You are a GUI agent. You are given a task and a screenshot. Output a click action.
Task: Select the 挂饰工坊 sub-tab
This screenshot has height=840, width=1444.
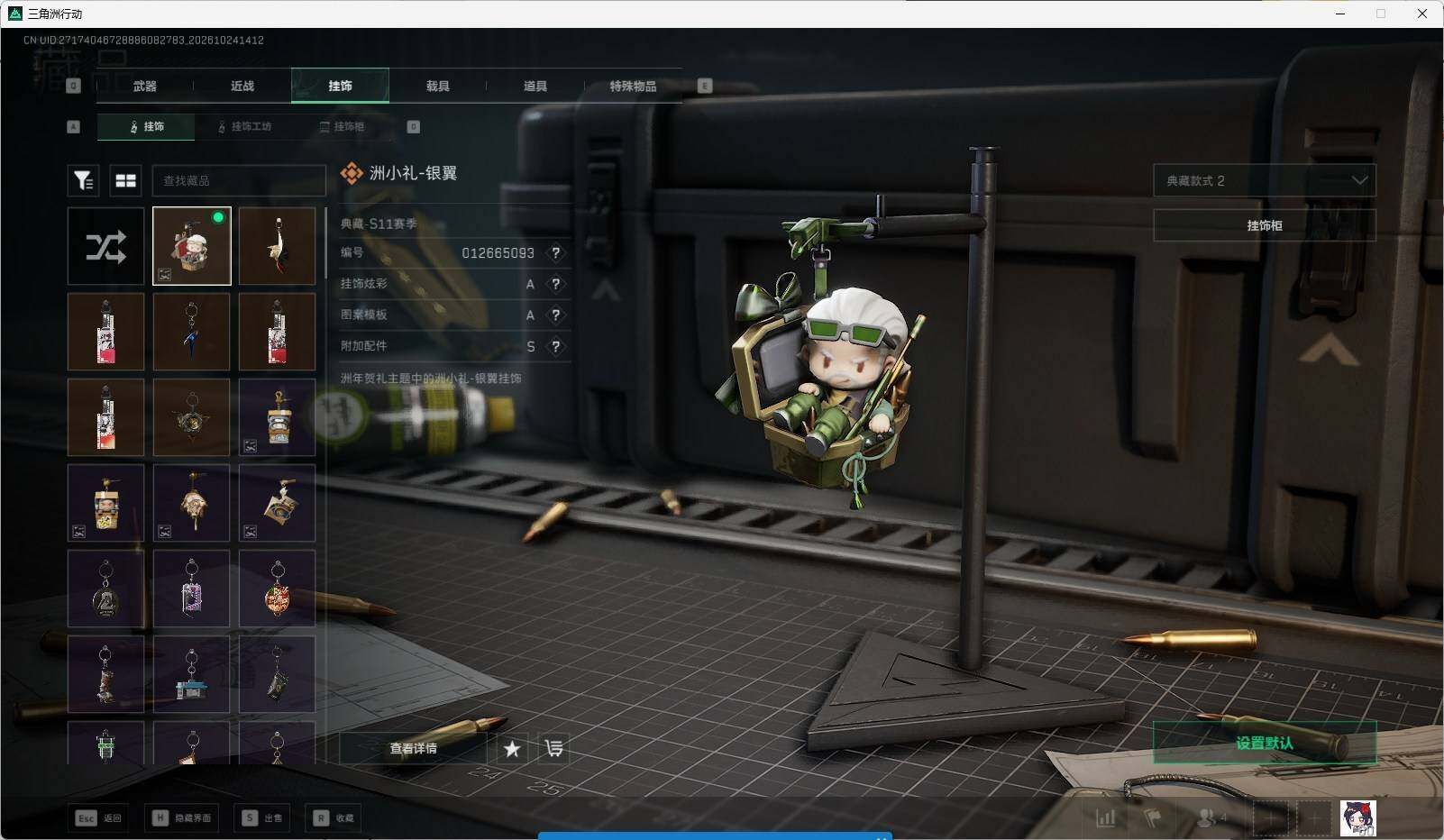(244, 127)
